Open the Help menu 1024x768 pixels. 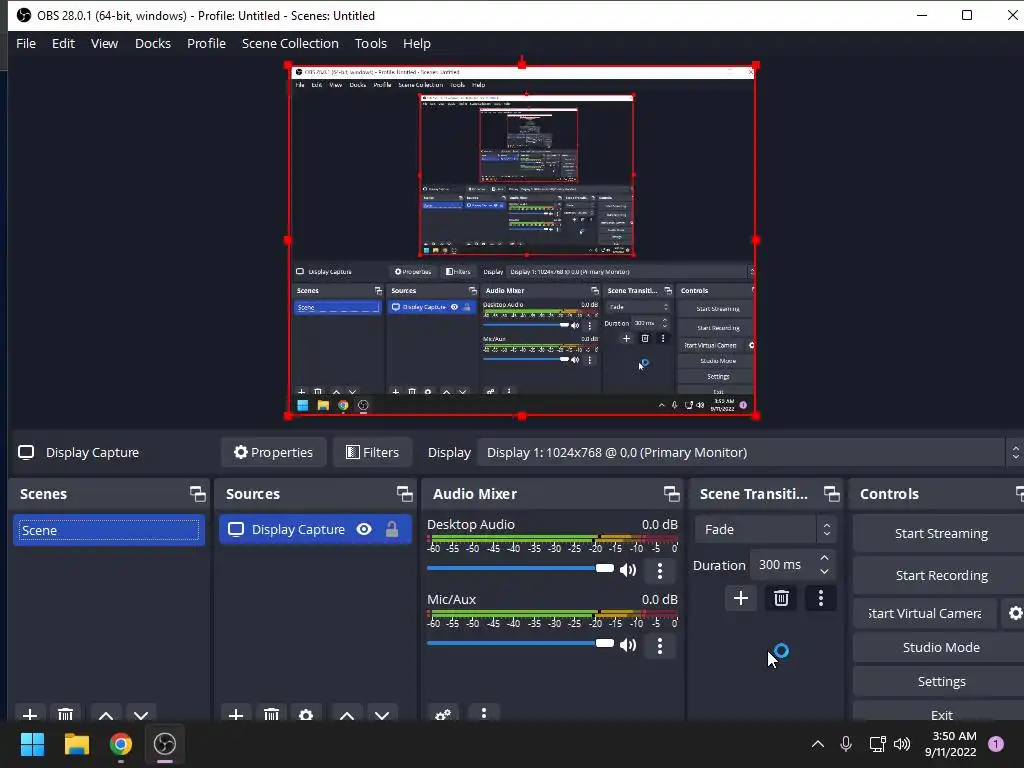point(417,43)
